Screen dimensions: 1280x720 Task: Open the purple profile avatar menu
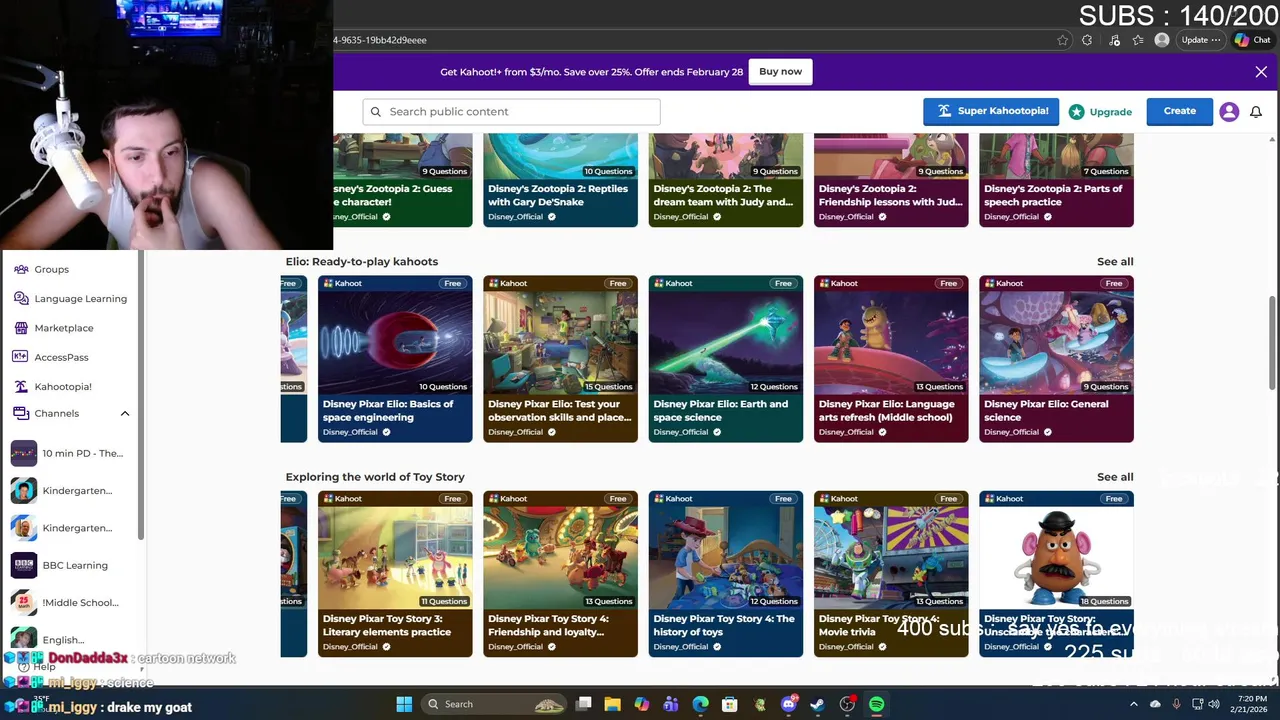1229,112
